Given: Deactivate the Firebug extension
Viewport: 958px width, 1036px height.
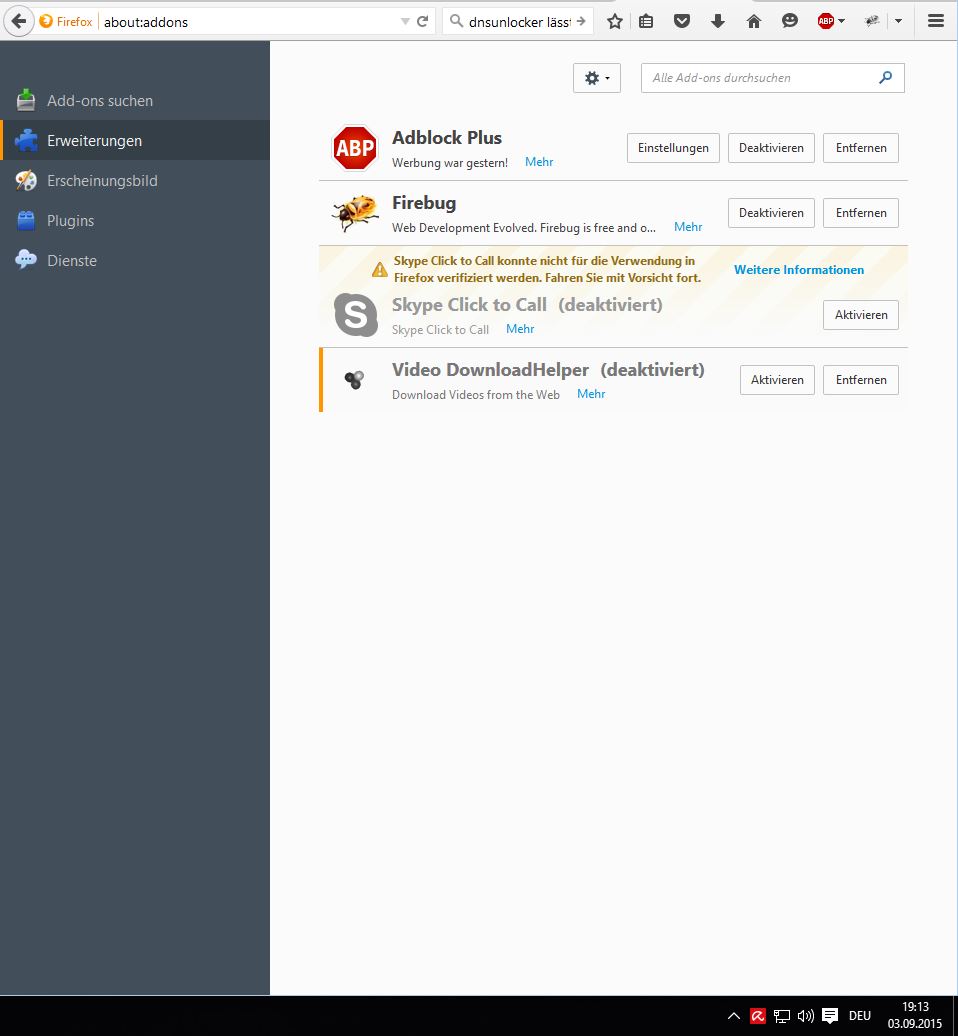Looking at the screenshot, I should click(x=771, y=213).
